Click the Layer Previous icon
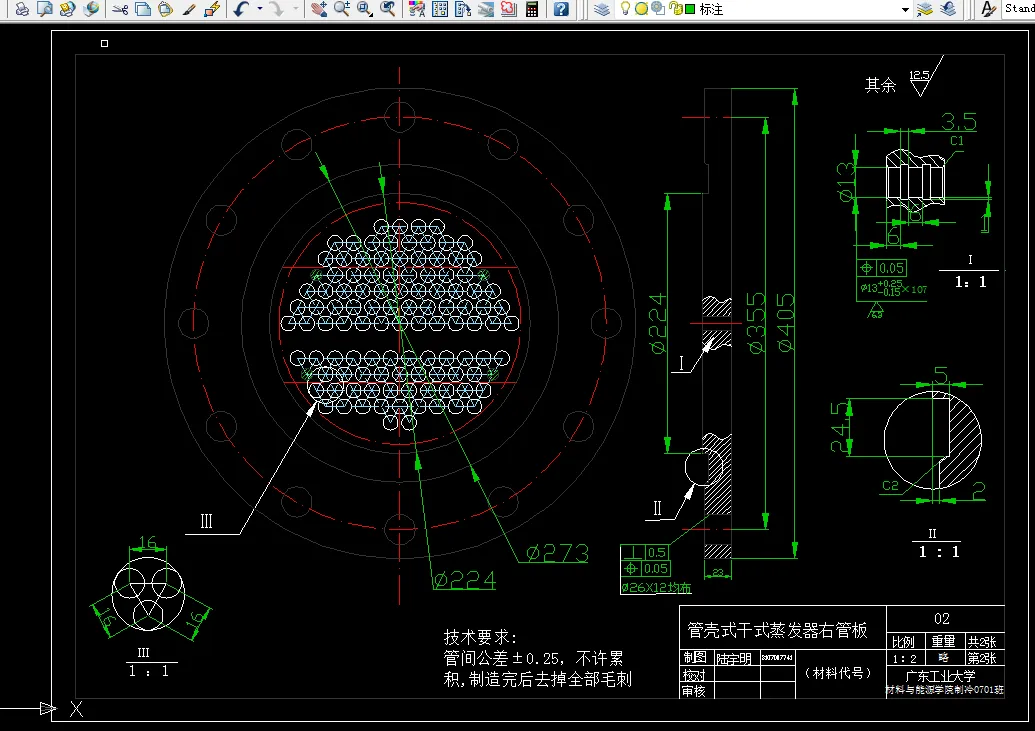Screen dimensions: 1035x731 pos(949,9)
